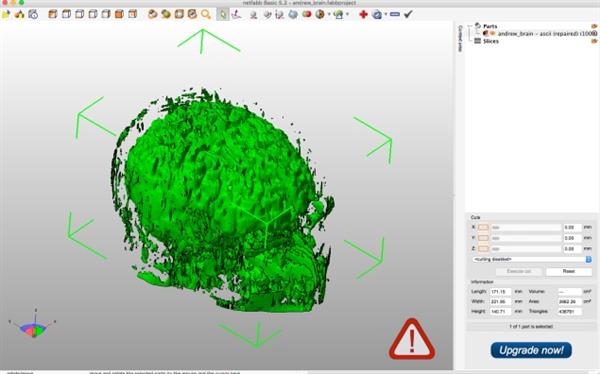
Task: Open dropdown arrow beside the globe icon
Action: tap(347, 15)
